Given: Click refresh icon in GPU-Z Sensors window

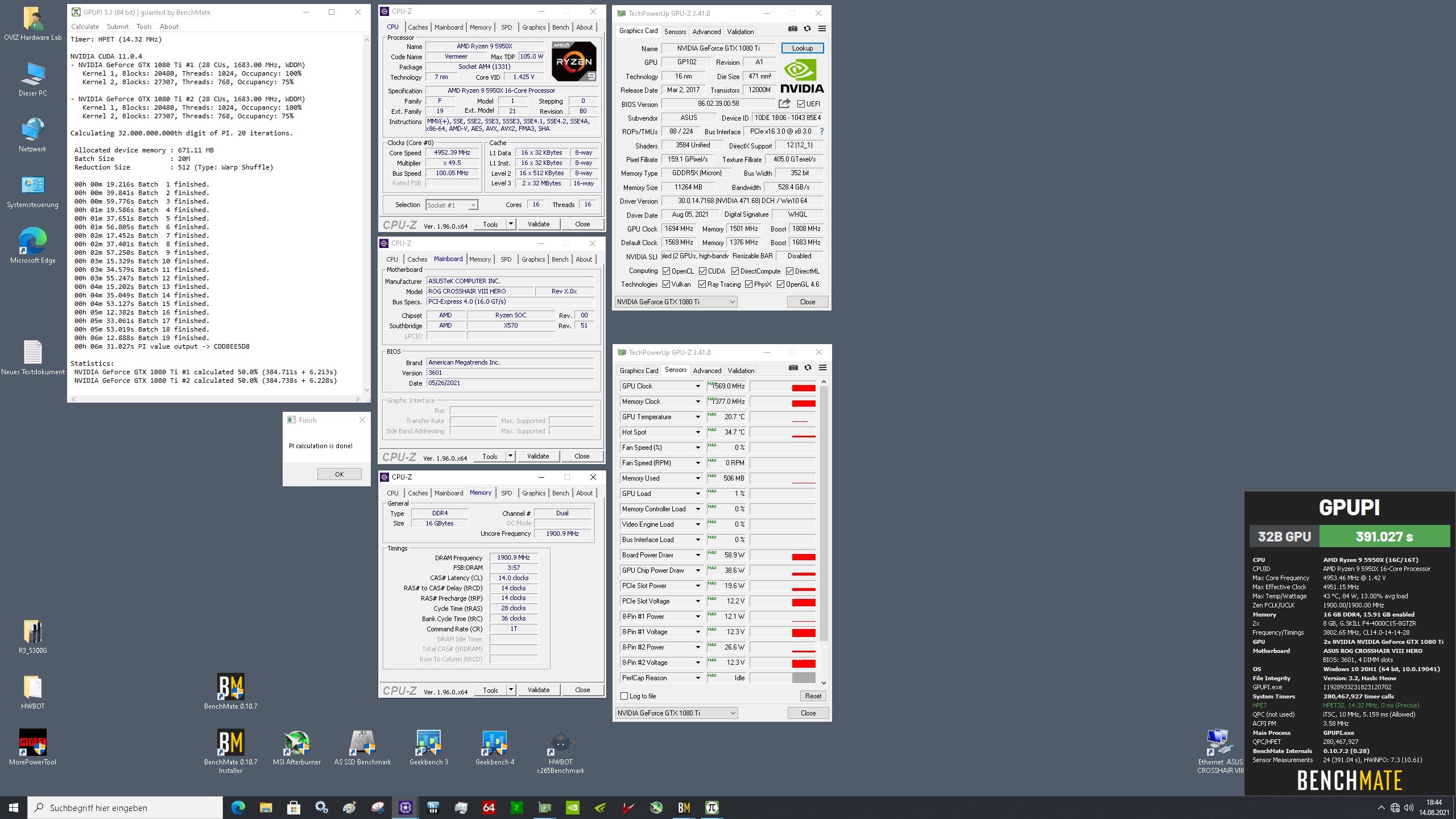Looking at the screenshot, I should click(x=808, y=367).
